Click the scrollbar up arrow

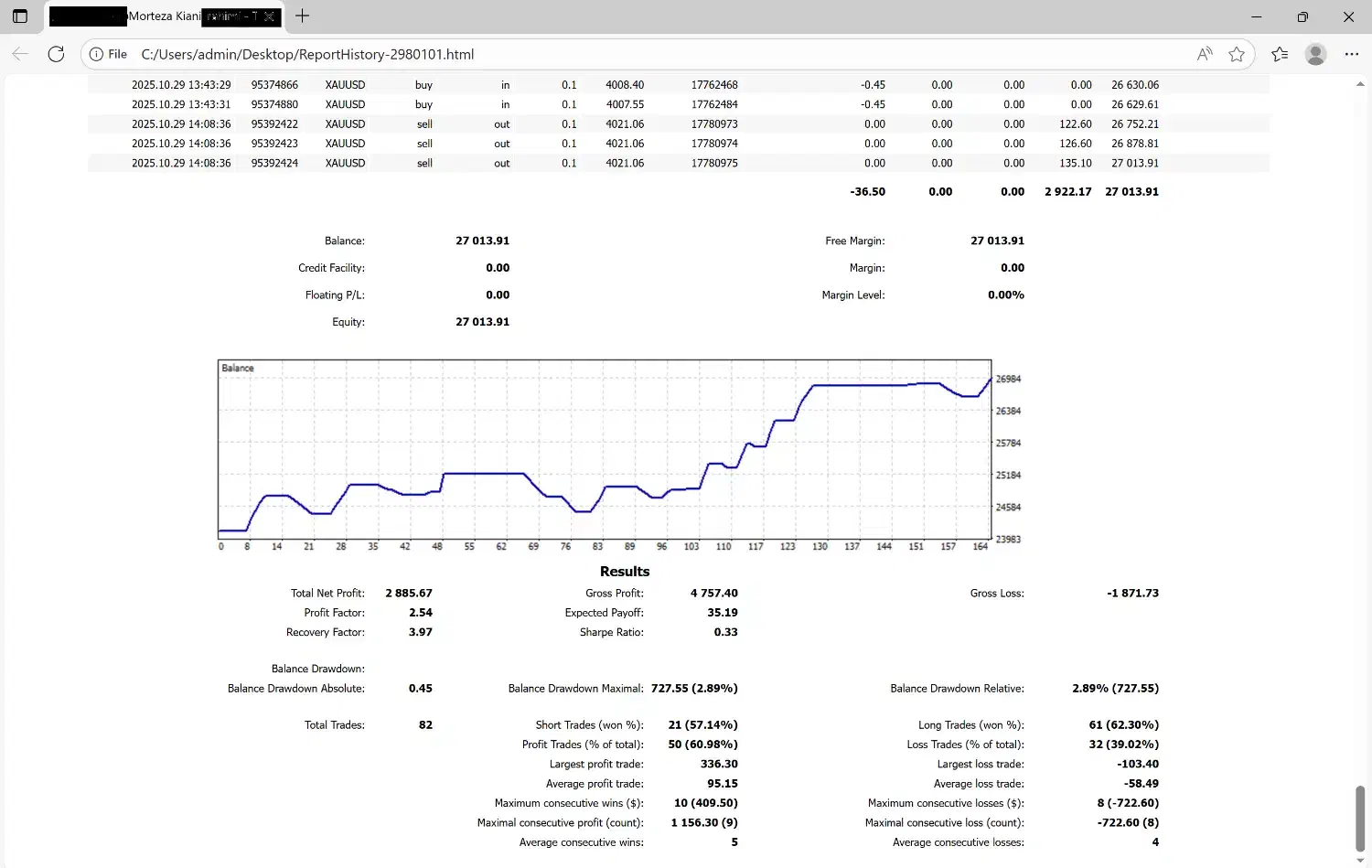[x=1359, y=83]
